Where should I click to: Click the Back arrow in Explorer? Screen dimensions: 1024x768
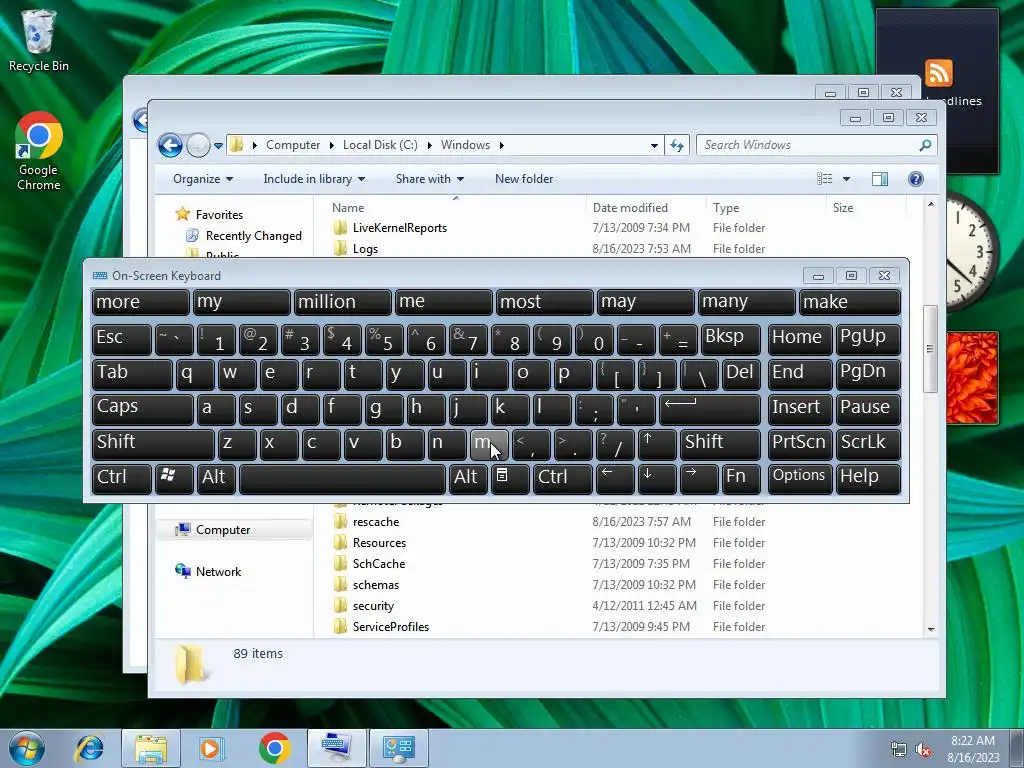pyautogui.click(x=170, y=145)
